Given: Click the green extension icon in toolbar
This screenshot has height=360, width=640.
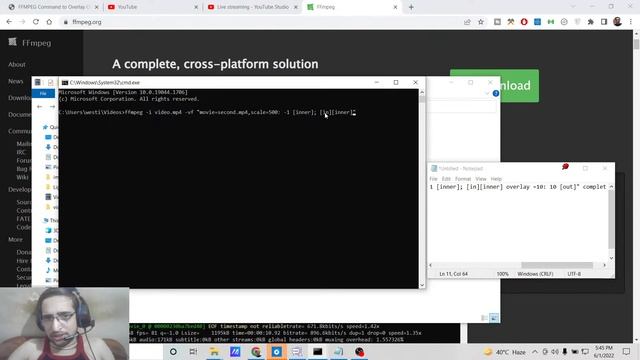Looking at the screenshot, I should click(551, 22).
